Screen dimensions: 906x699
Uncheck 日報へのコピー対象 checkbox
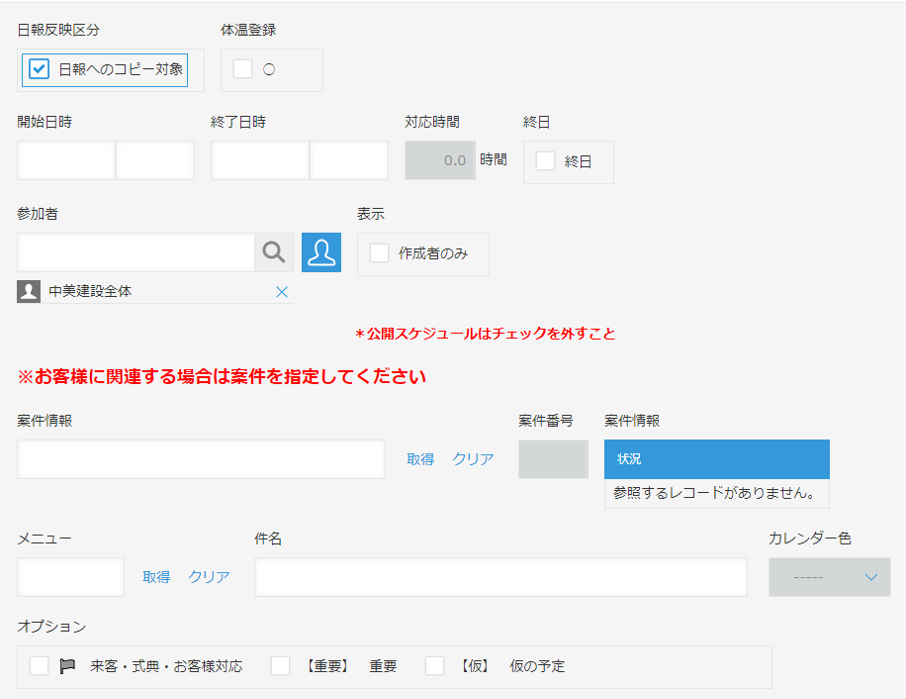(39, 69)
